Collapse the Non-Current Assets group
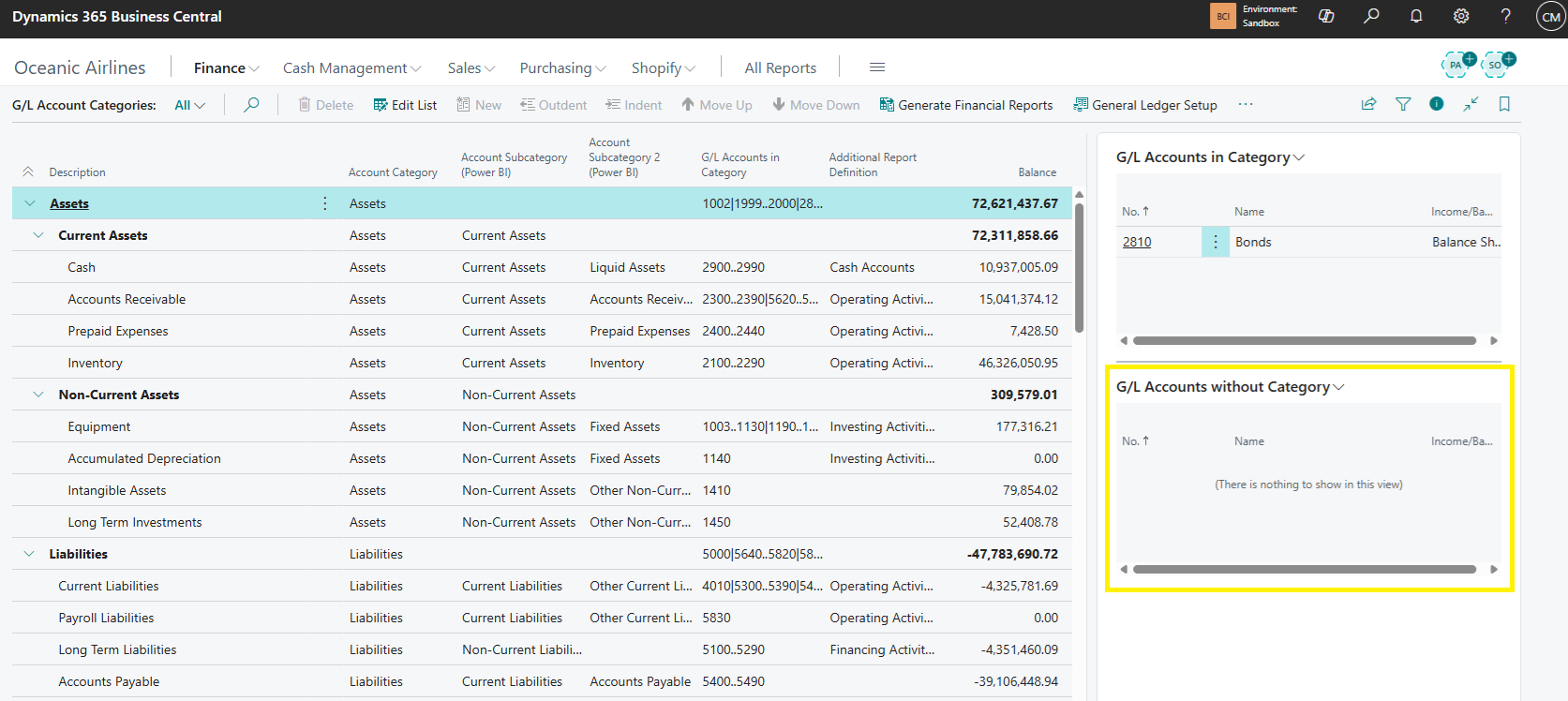 (38, 395)
